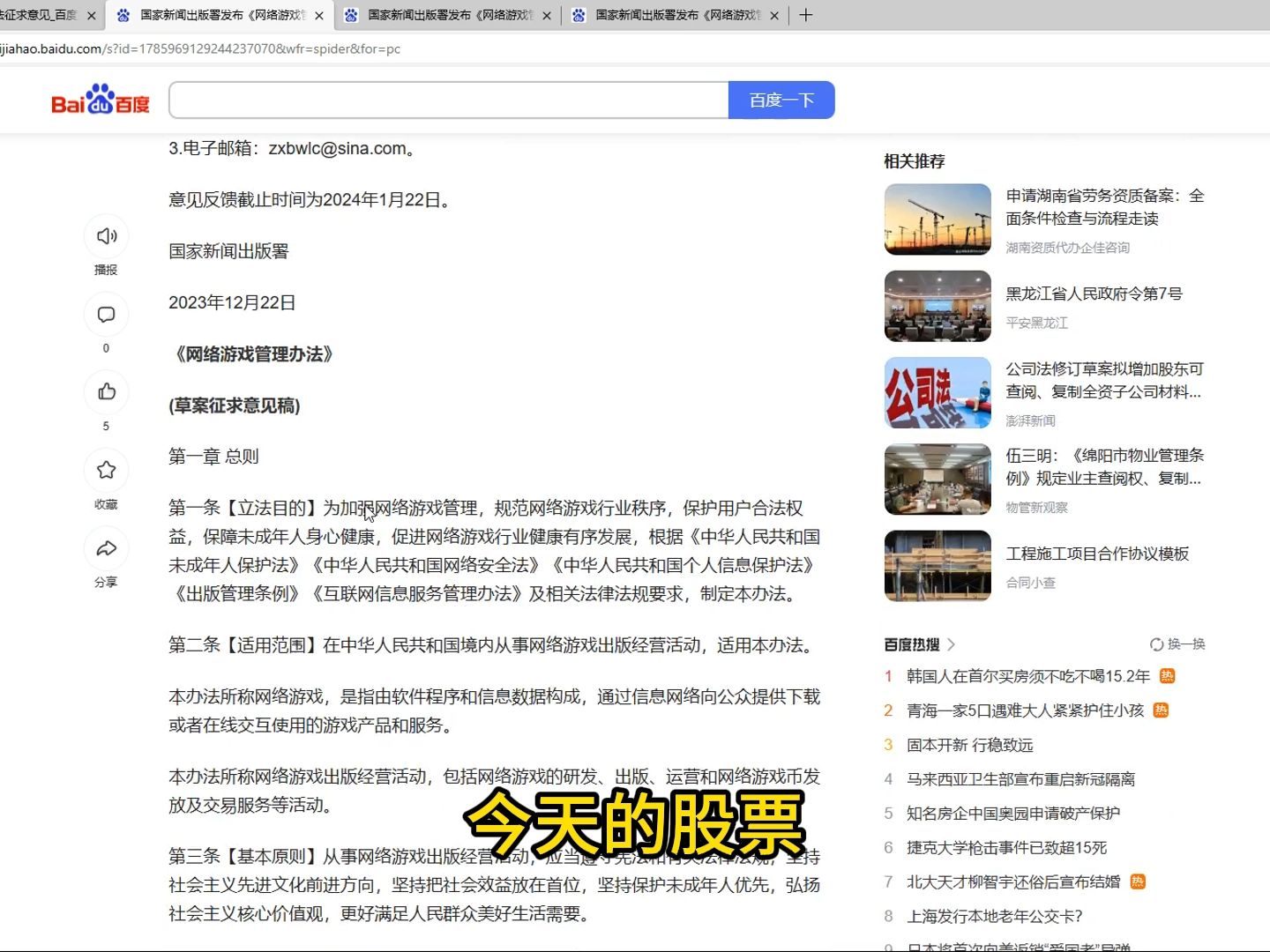Switch to the 征求意见_百度 tab
1270x952 pixels.
[x=40, y=15]
